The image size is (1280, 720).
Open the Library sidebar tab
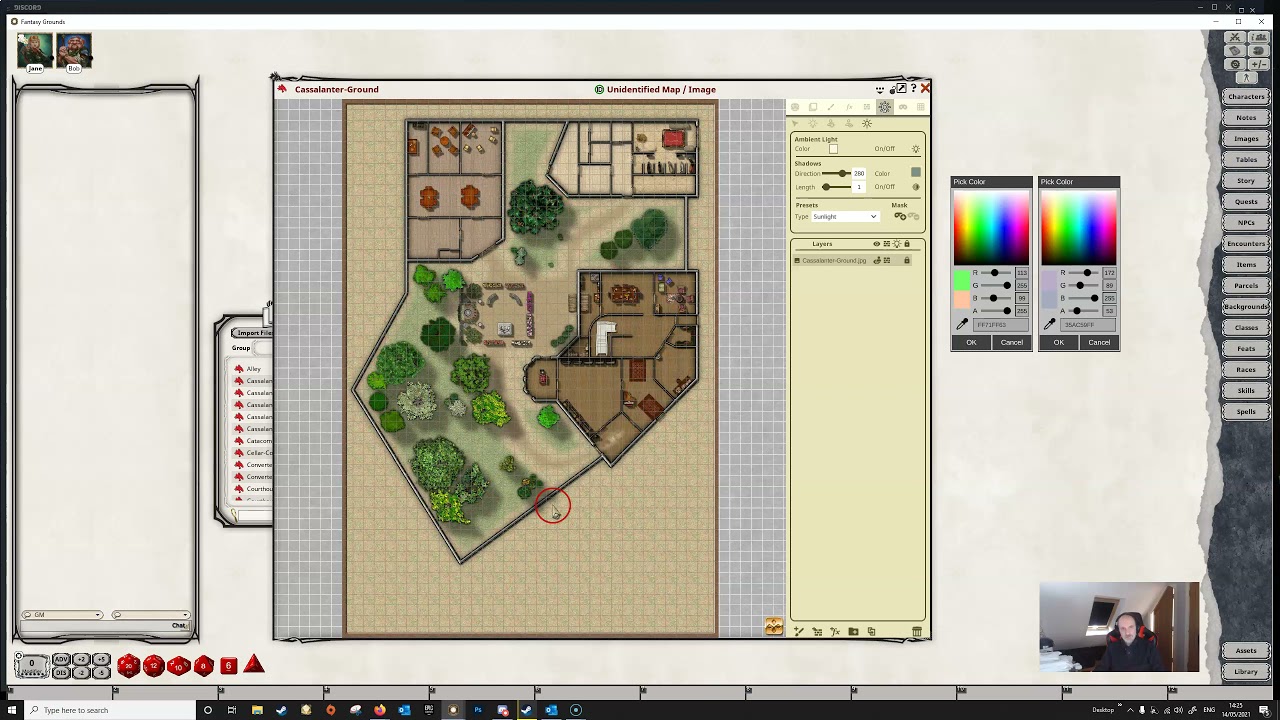(x=1246, y=672)
